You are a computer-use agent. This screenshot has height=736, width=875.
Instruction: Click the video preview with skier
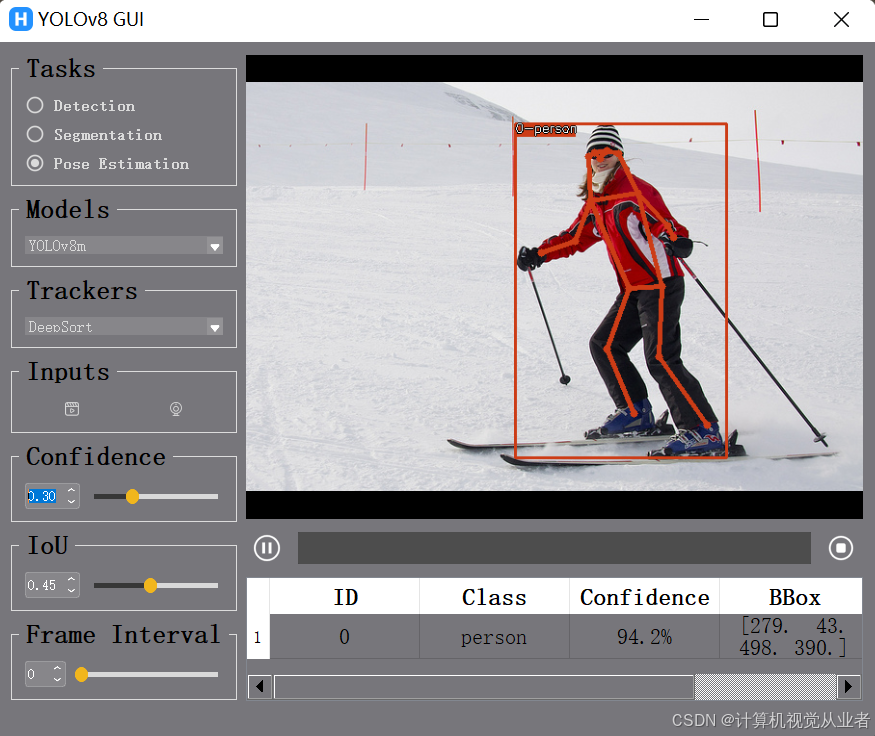pos(554,286)
